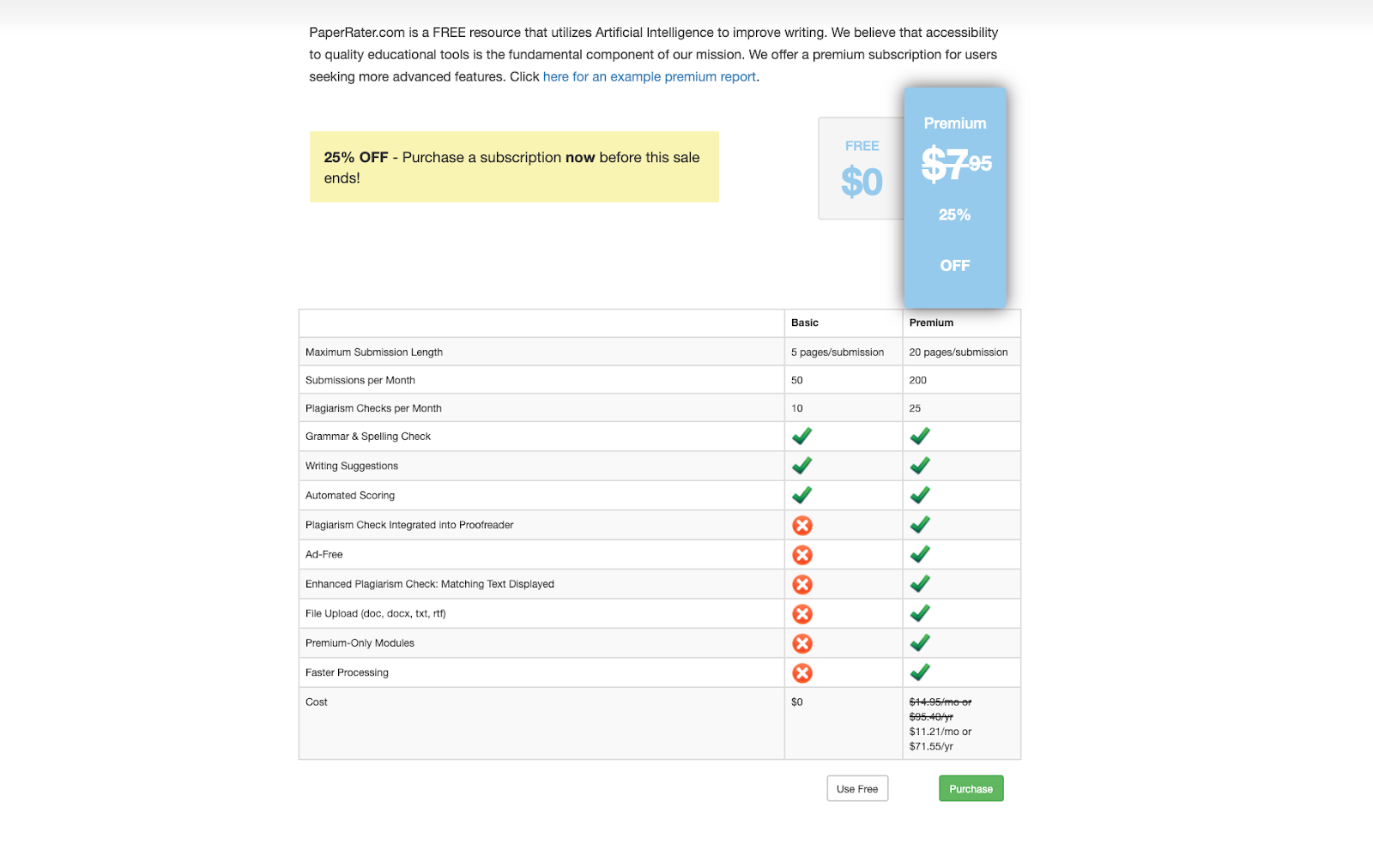Click the Basic red X for Premium-Only Modules

802,643
